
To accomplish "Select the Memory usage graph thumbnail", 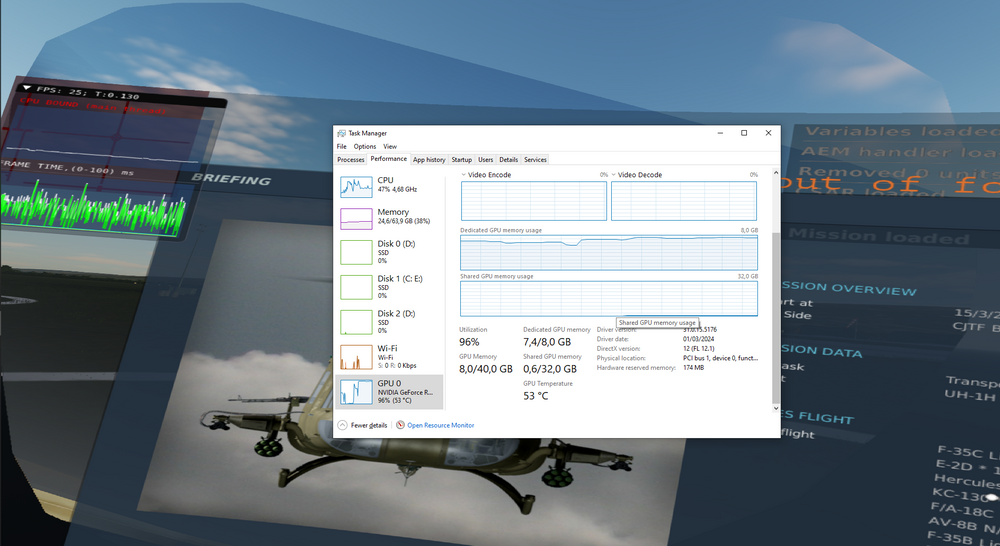I will click(x=356, y=218).
